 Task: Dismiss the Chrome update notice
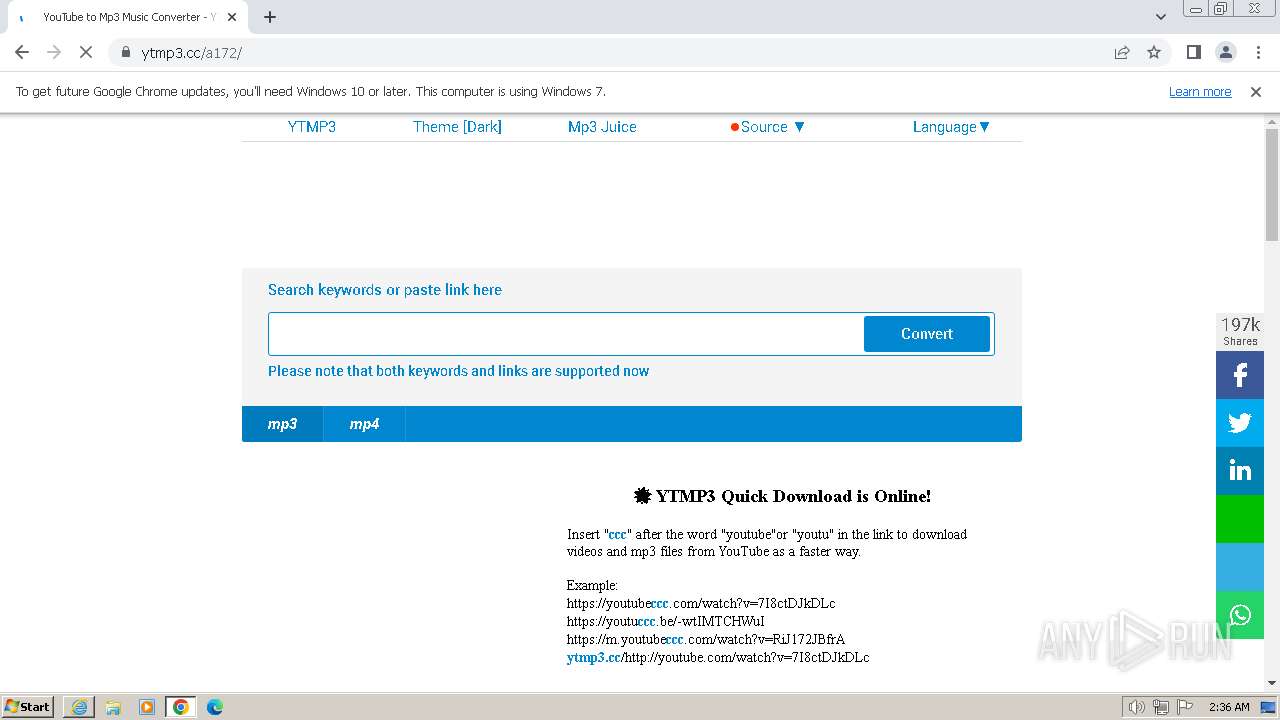point(1256,91)
